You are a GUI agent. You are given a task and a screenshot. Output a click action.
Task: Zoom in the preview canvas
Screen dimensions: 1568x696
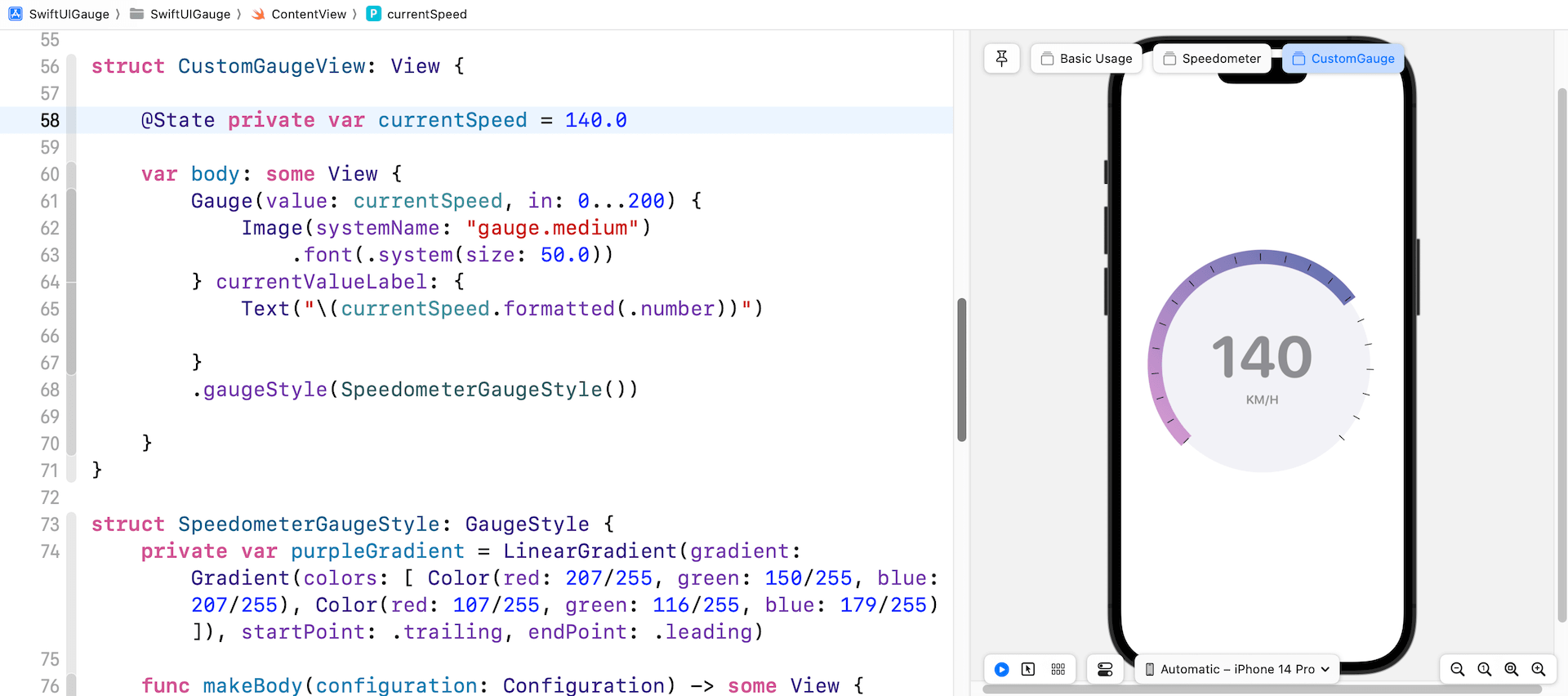coord(1539,669)
